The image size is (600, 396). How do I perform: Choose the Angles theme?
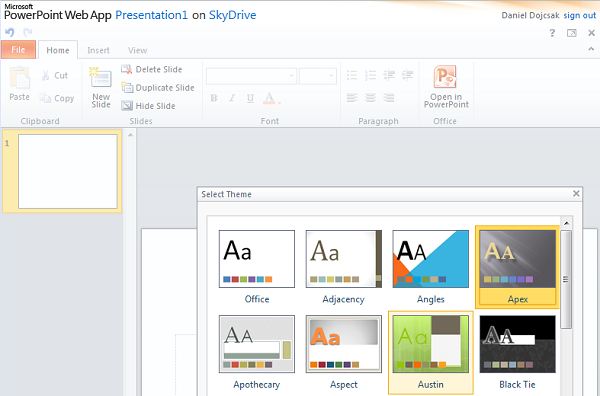click(430, 267)
